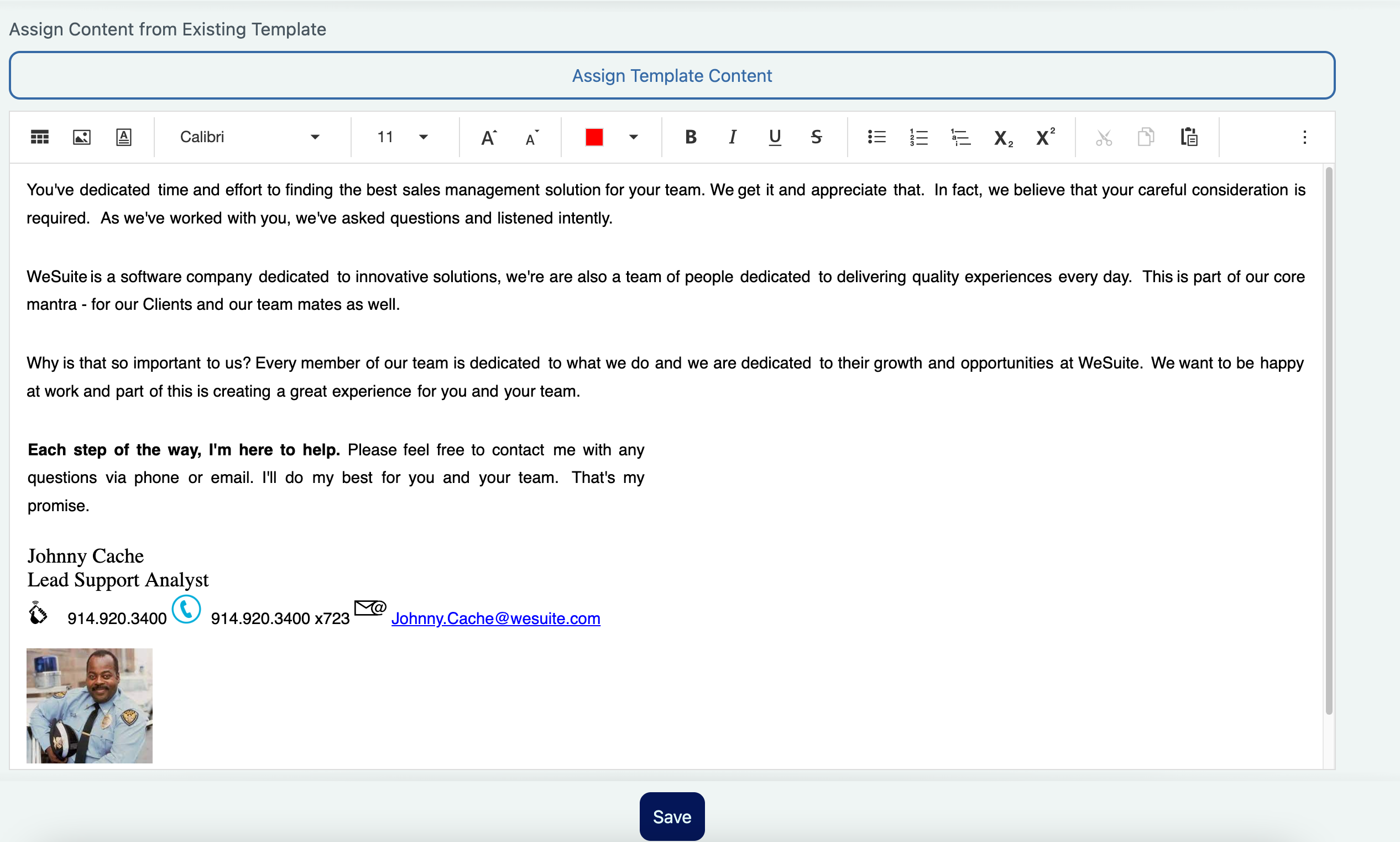Increase font size with the grow icon
The width and height of the screenshot is (1400, 842).
(488, 137)
